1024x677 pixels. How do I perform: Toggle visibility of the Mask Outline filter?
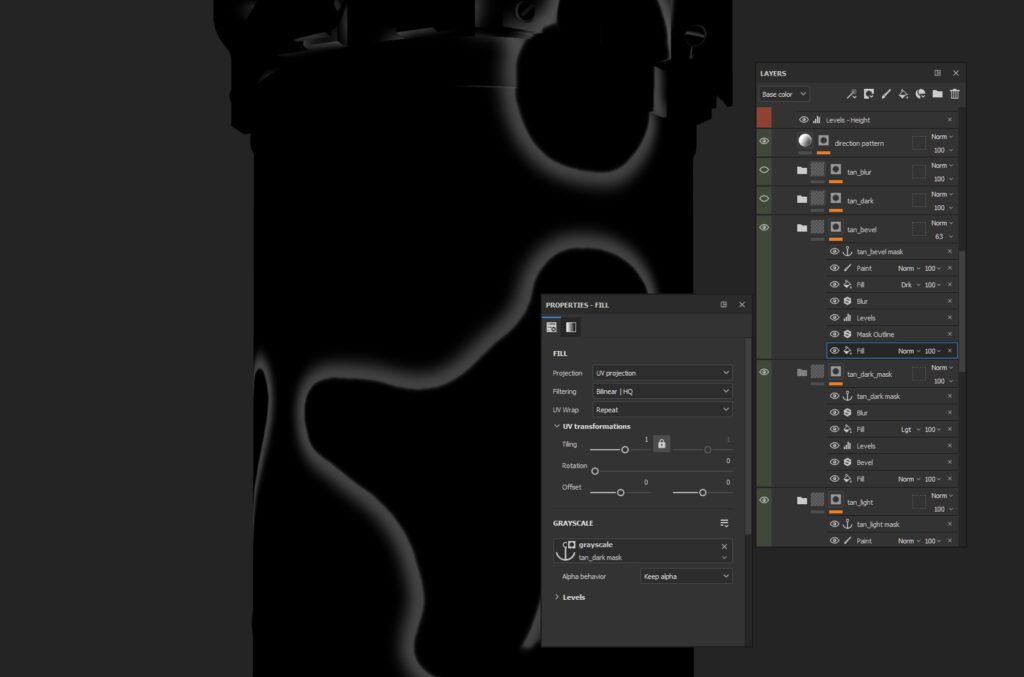click(x=834, y=334)
